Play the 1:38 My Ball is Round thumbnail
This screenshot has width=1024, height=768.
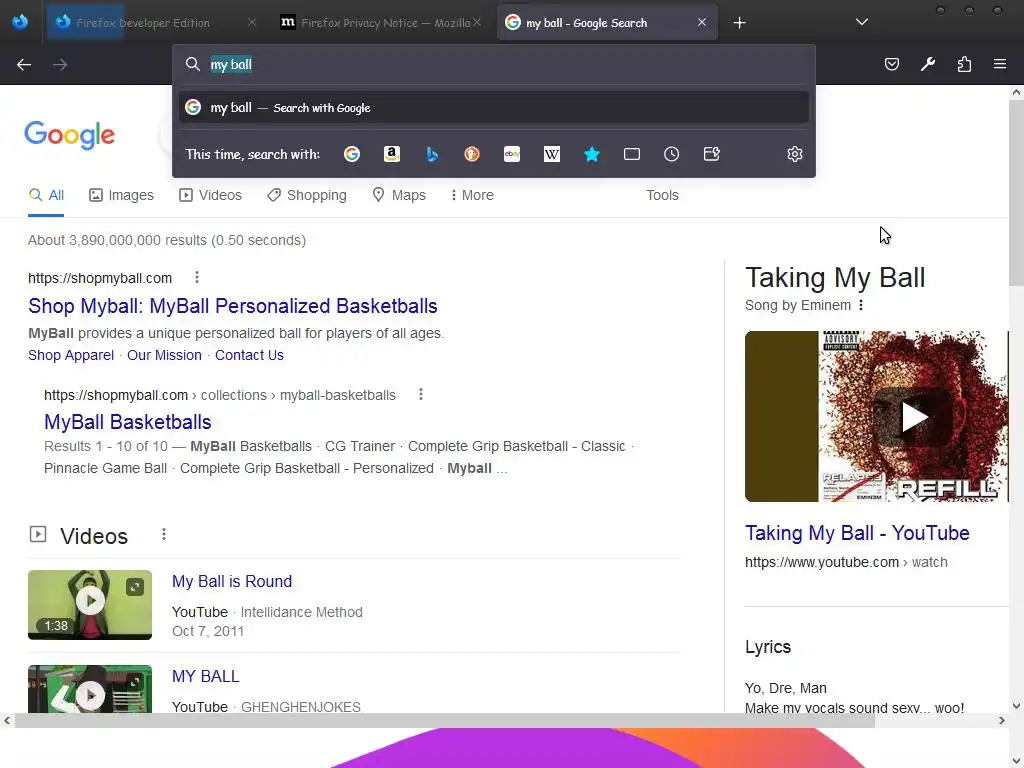click(x=90, y=605)
